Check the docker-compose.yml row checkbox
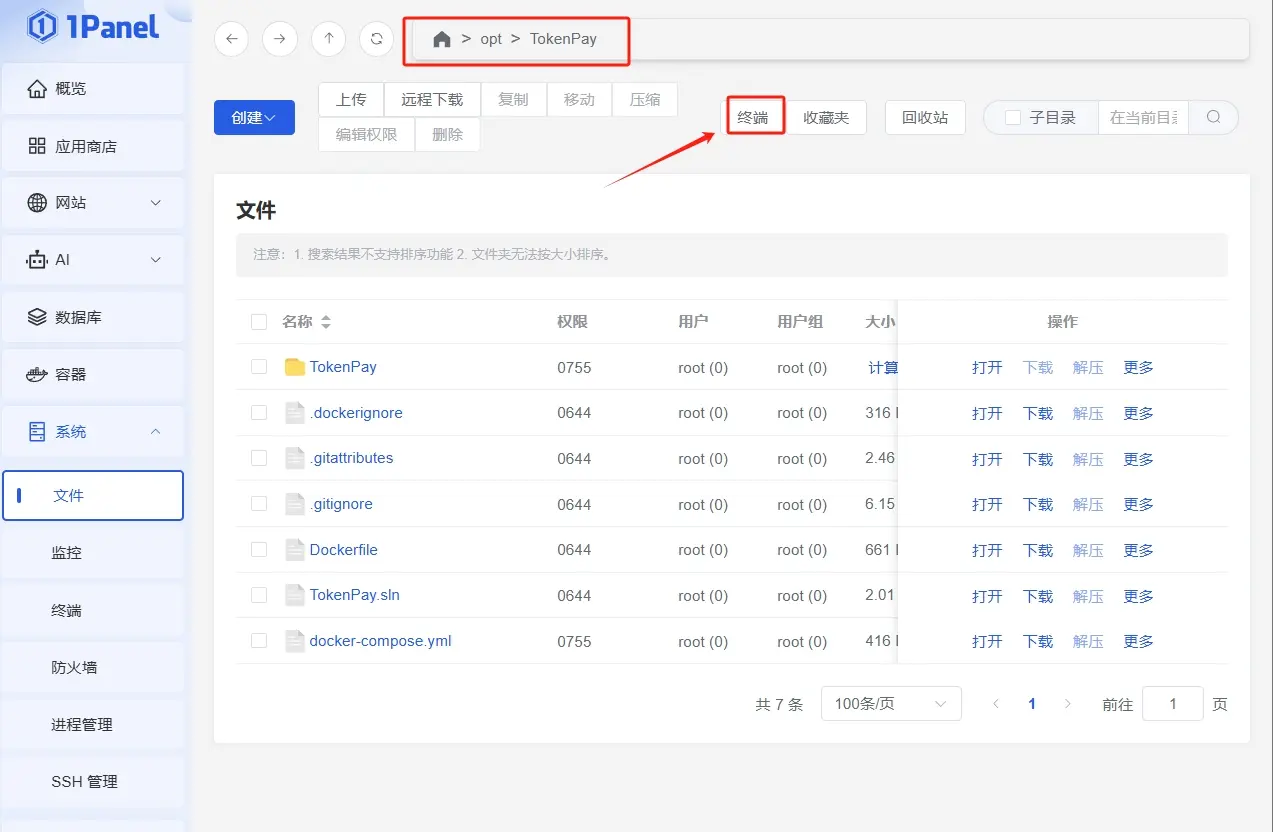The height and width of the screenshot is (832, 1273). coord(259,641)
